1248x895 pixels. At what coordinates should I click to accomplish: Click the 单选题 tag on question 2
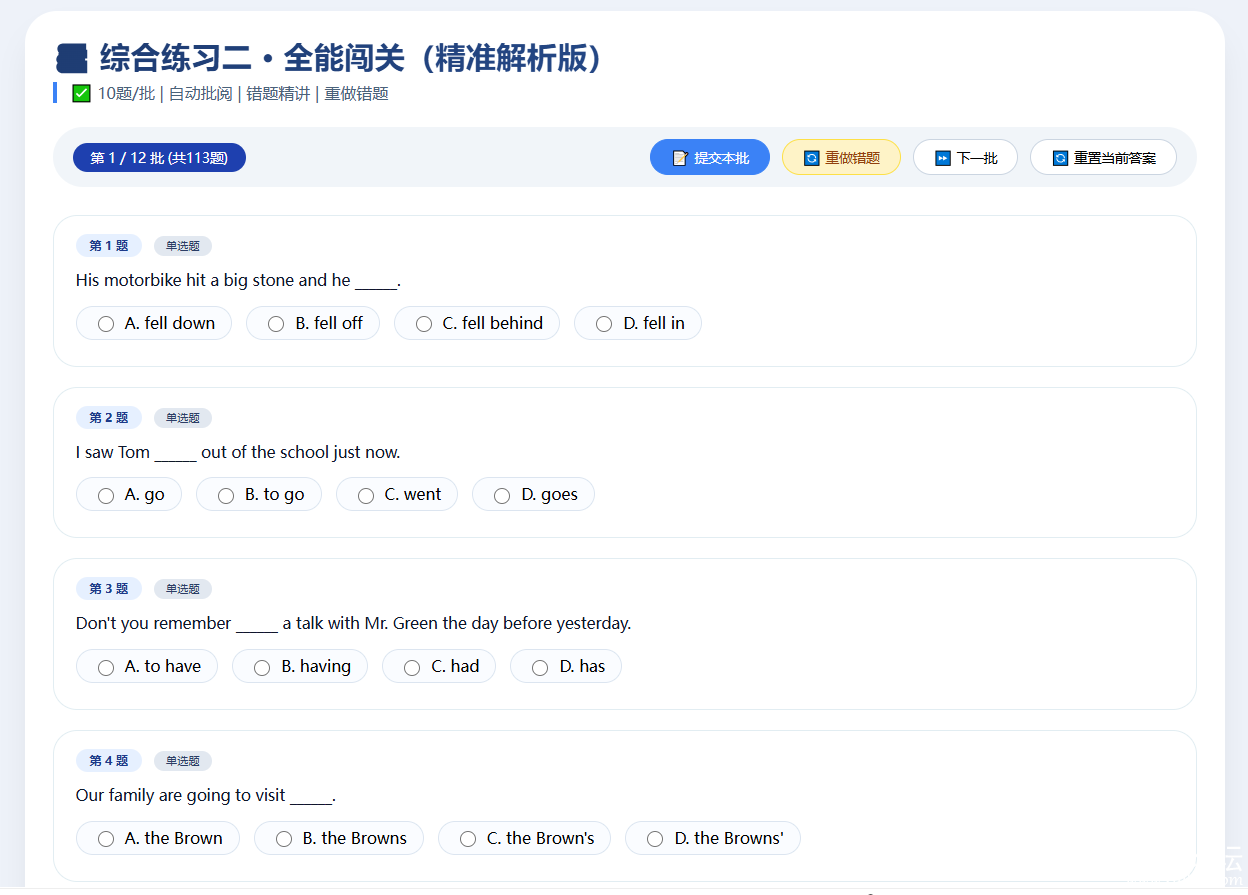pyautogui.click(x=183, y=418)
